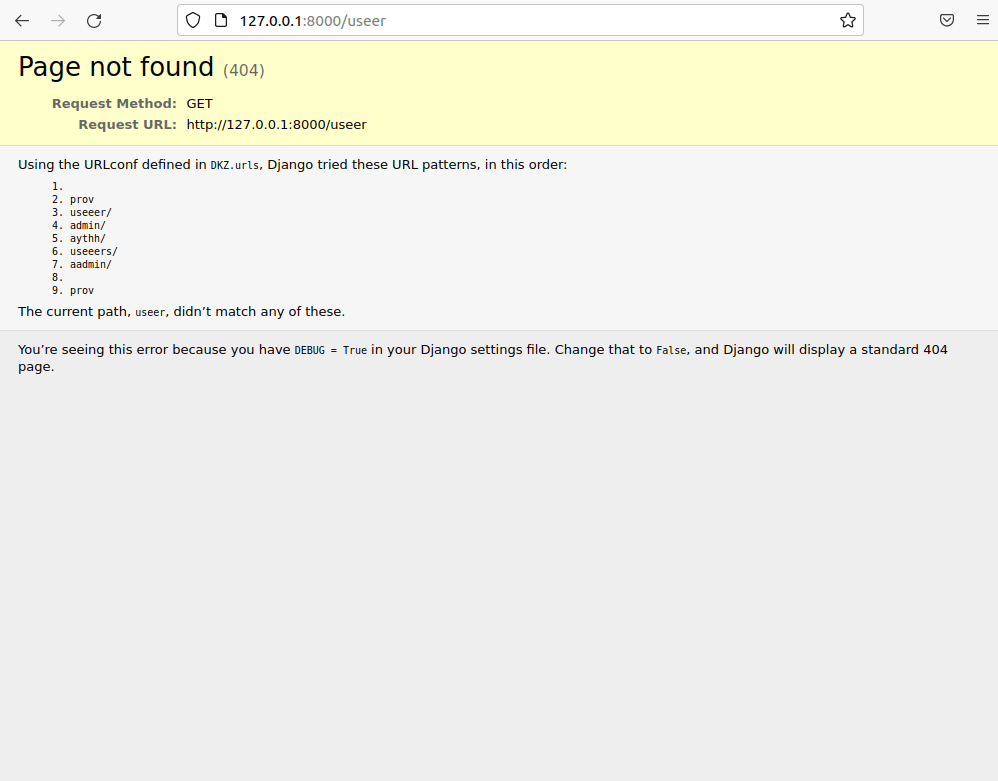998x781 pixels.
Task: Show site information page icon
Action: (221, 20)
